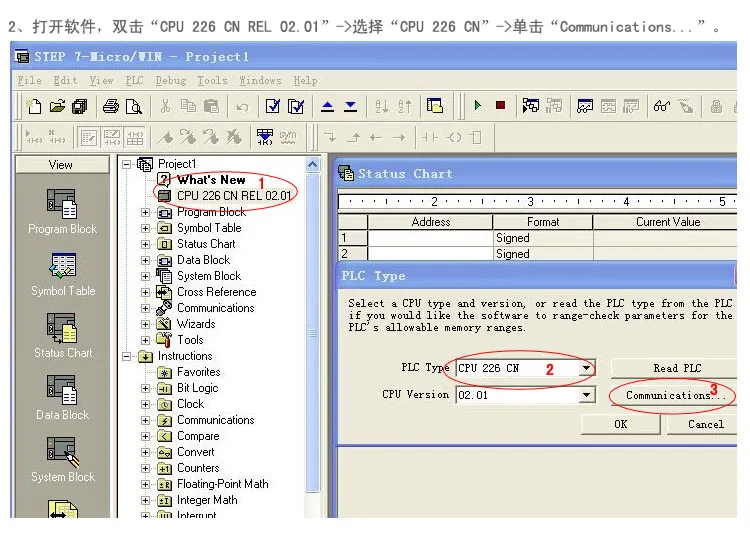This screenshot has width=750, height=542.
Task: Click the Address cell in row 1
Action: [x=430, y=238]
